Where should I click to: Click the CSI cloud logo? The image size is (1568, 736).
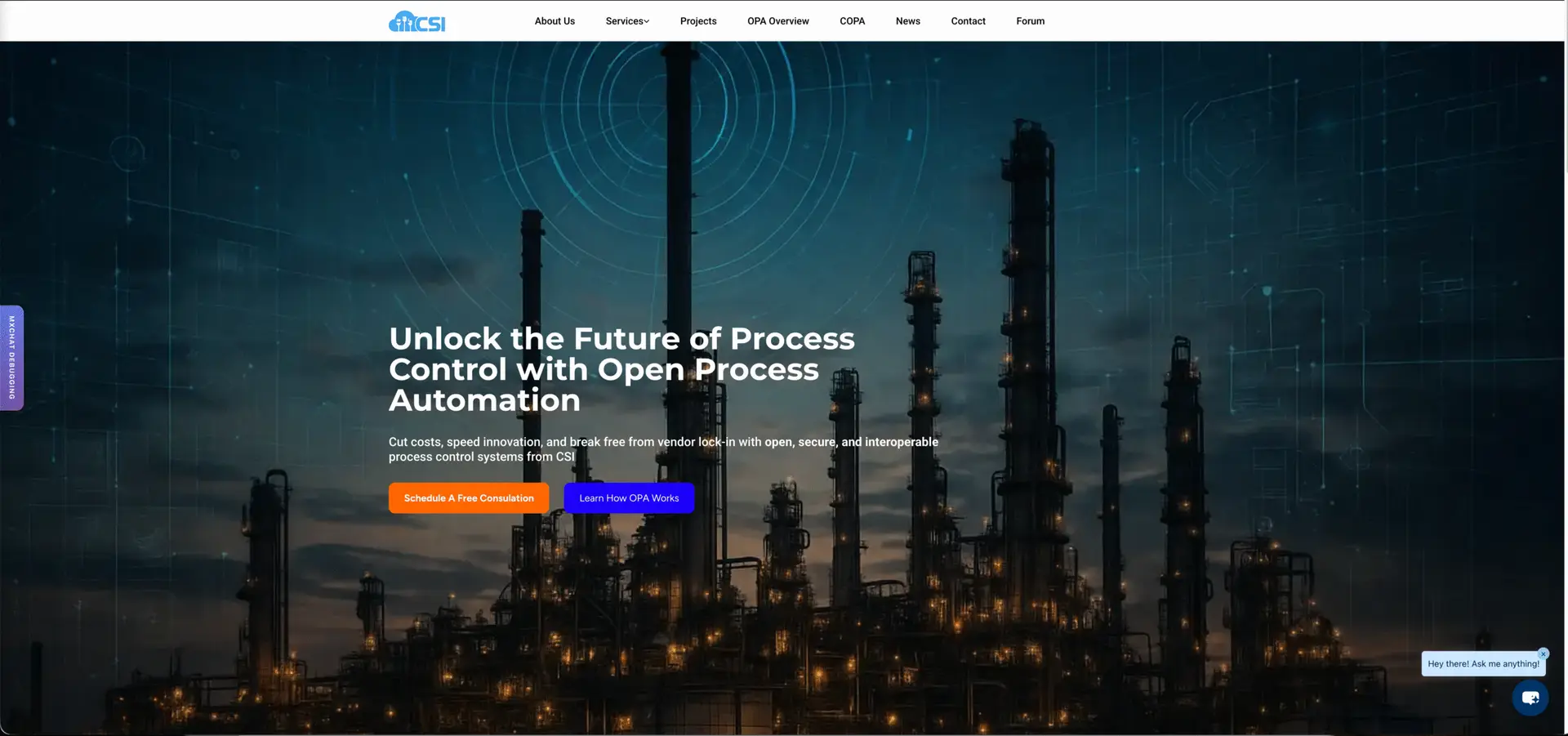[x=416, y=21]
